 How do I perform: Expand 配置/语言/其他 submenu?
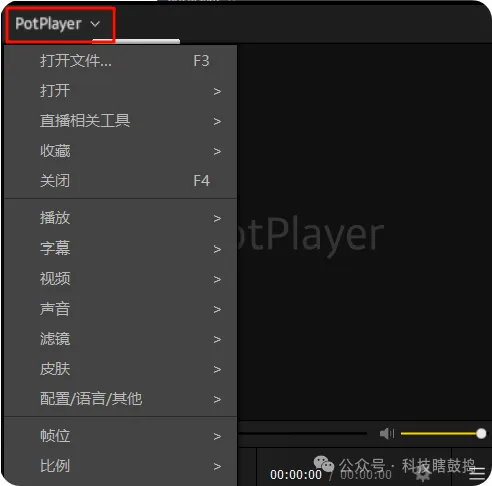click(x=121, y=399)
